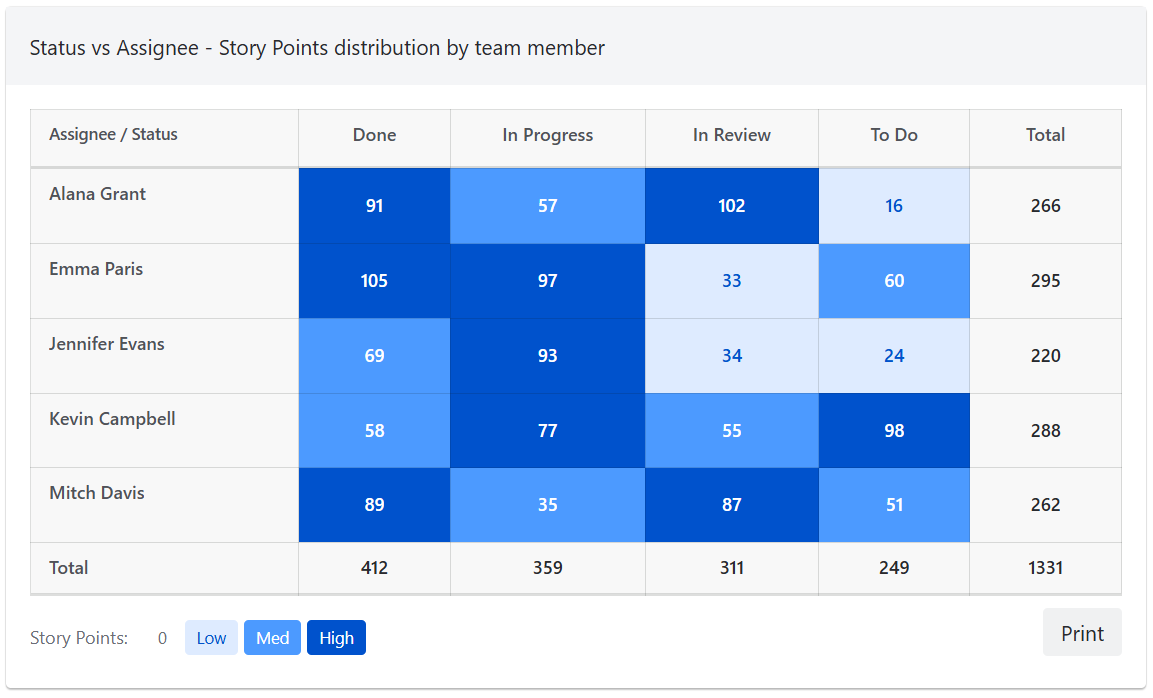1153x698 pixels.
Task: Click Mitch Davis's In Progress cell 35
Action: pos(547,505)
